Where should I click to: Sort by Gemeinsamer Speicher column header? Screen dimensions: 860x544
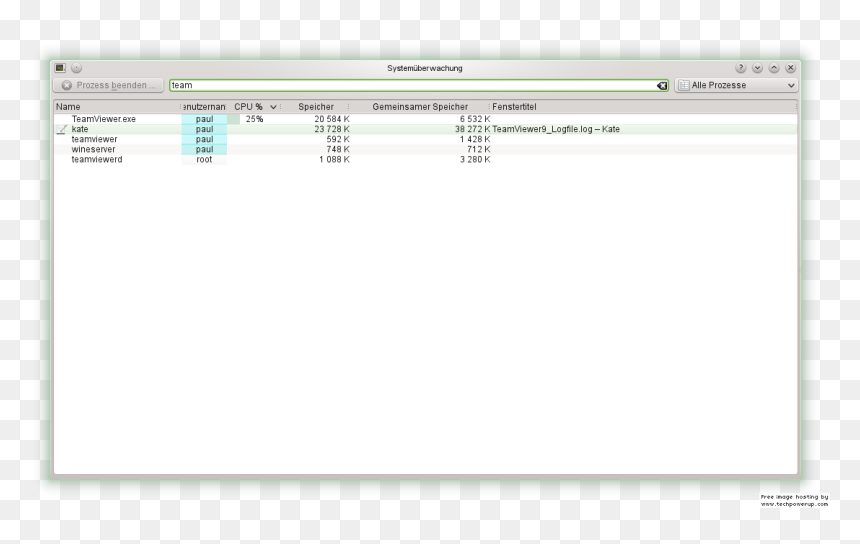click(x=420, y=107)
